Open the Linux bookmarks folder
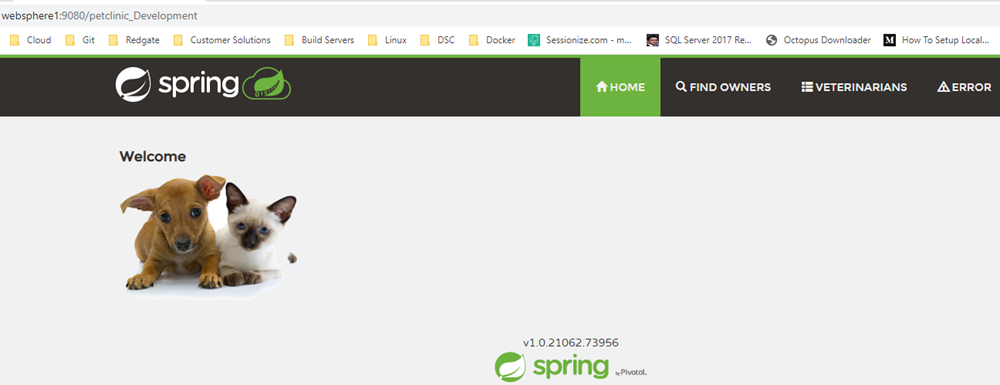1000x385 pixels. (387, 40)
